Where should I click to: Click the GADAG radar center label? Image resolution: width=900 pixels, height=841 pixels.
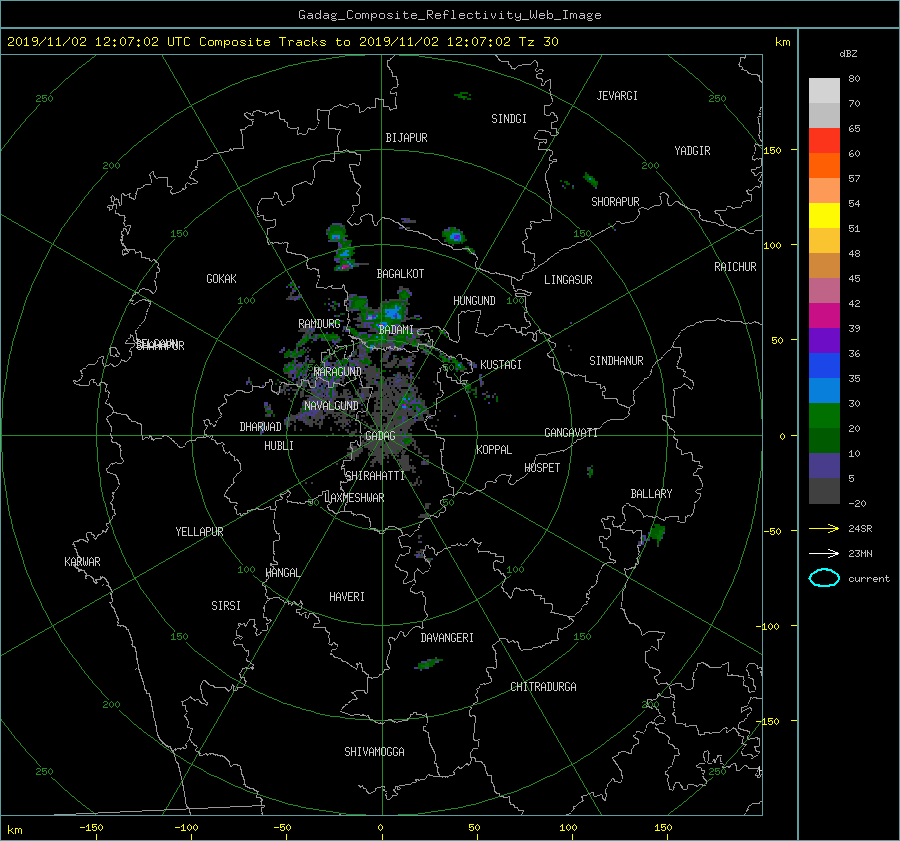click(x=380, y=436)
